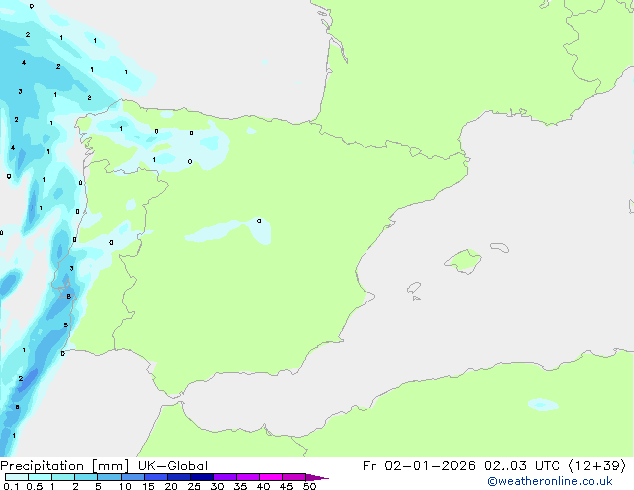Pick the 30–35 mm violet legend swatch
Viewport: 634px width, 490px height.
point(225,477)
